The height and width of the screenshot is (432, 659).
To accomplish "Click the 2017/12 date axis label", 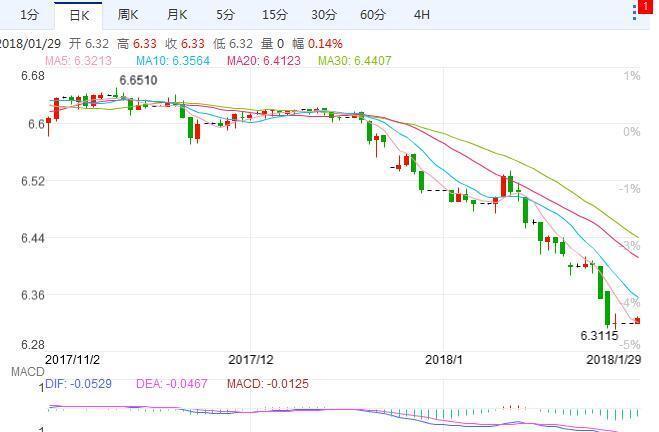I will tap(250, 360).
